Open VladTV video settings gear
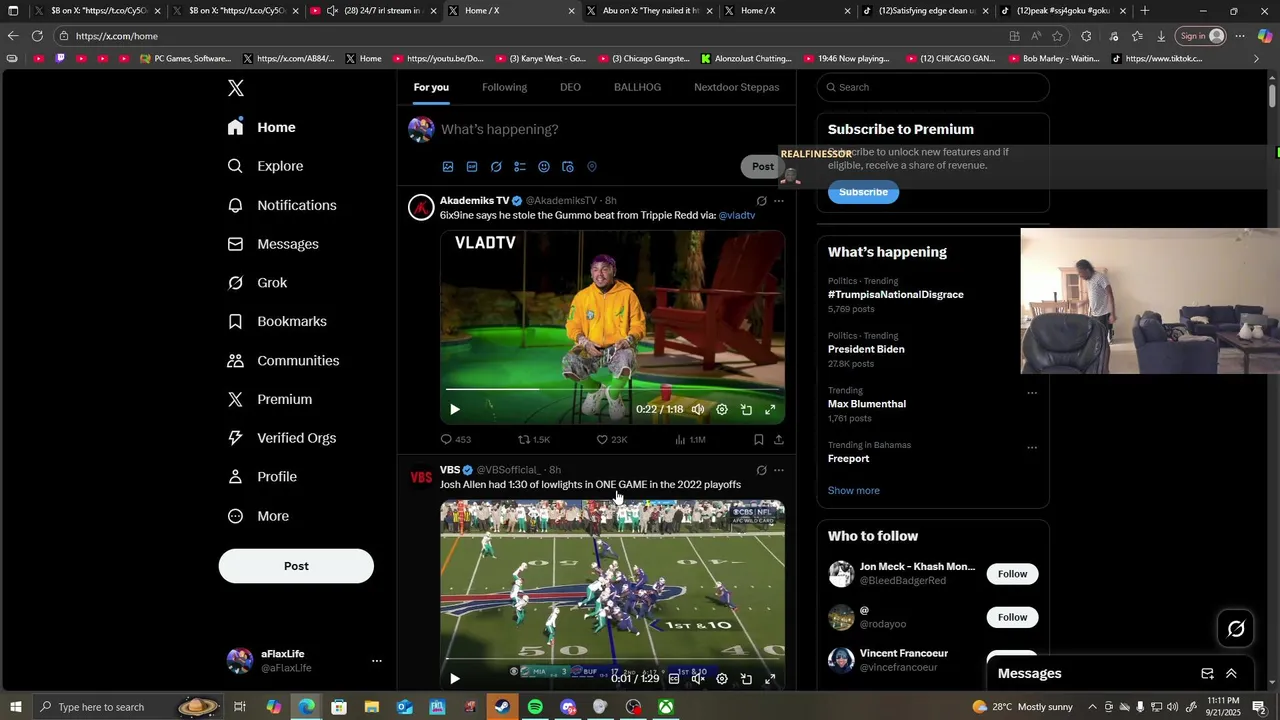 click(x=722, y=409)
